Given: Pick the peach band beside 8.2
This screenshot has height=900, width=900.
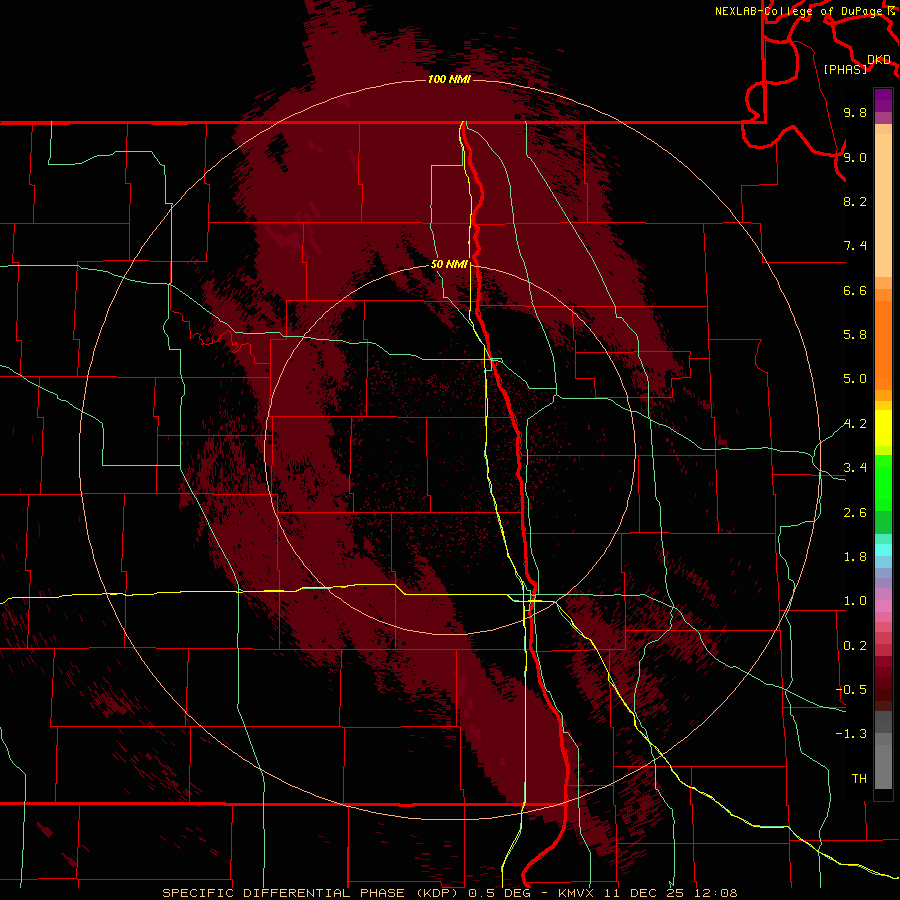Looking at the screenshot, I should tap(883, 205).
